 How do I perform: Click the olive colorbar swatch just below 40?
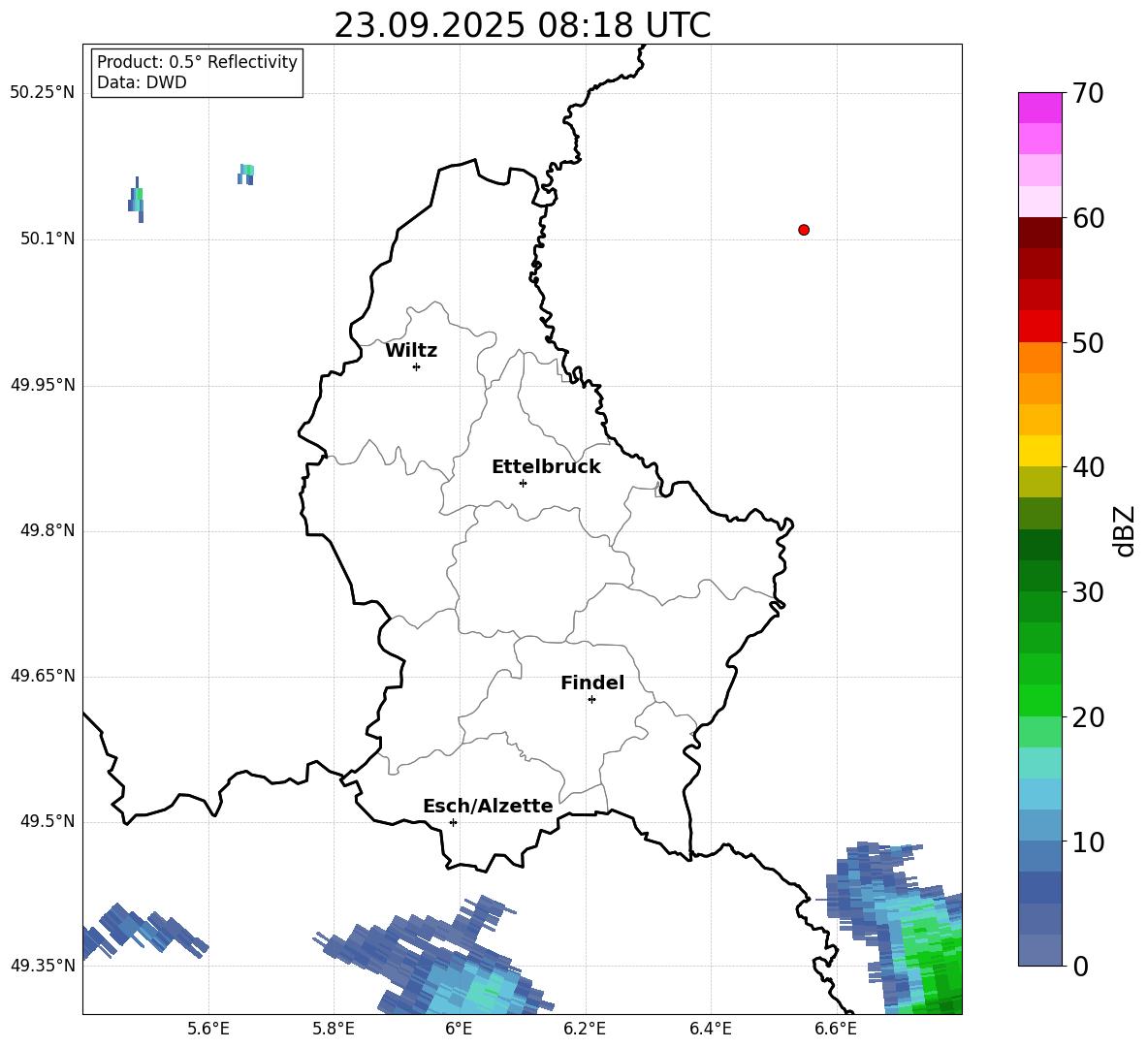click(1040, 482)
